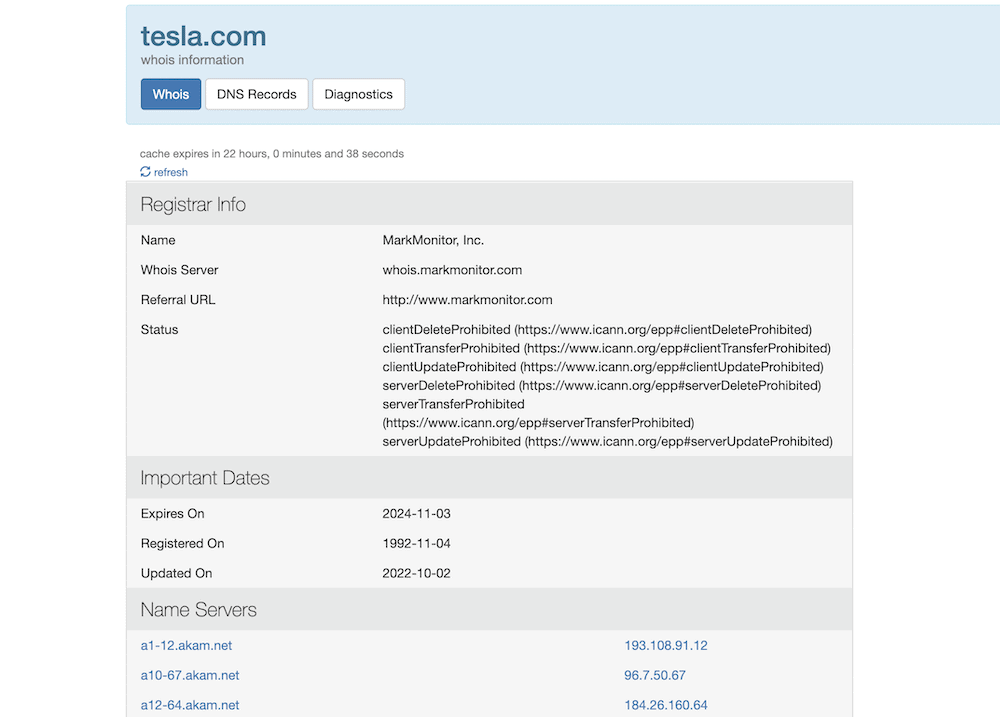The image size is (1000, 717).
Task: Click IP address 96.7.50.67
Action: [655, 676]
